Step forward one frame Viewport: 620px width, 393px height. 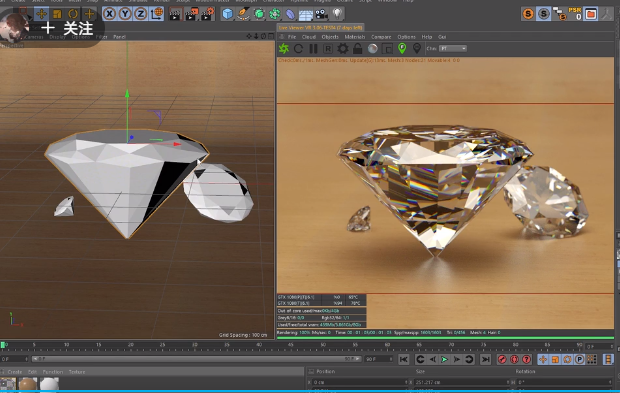(457, 359)
